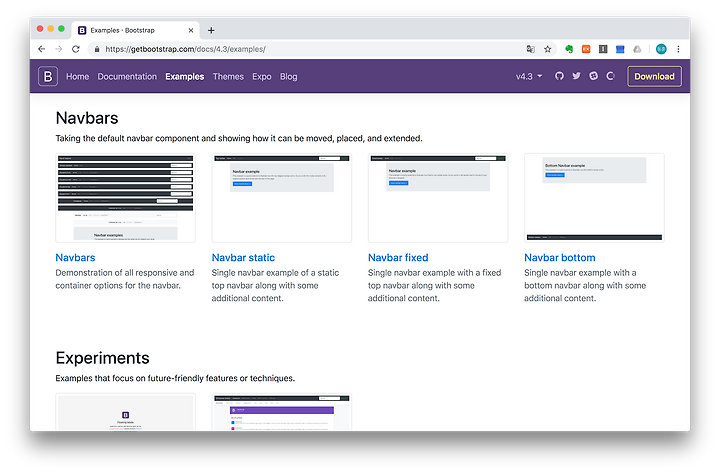
Task: Click the Navbar bottom thumbnail
Action: pyautogui.click(x=594, y=198)
